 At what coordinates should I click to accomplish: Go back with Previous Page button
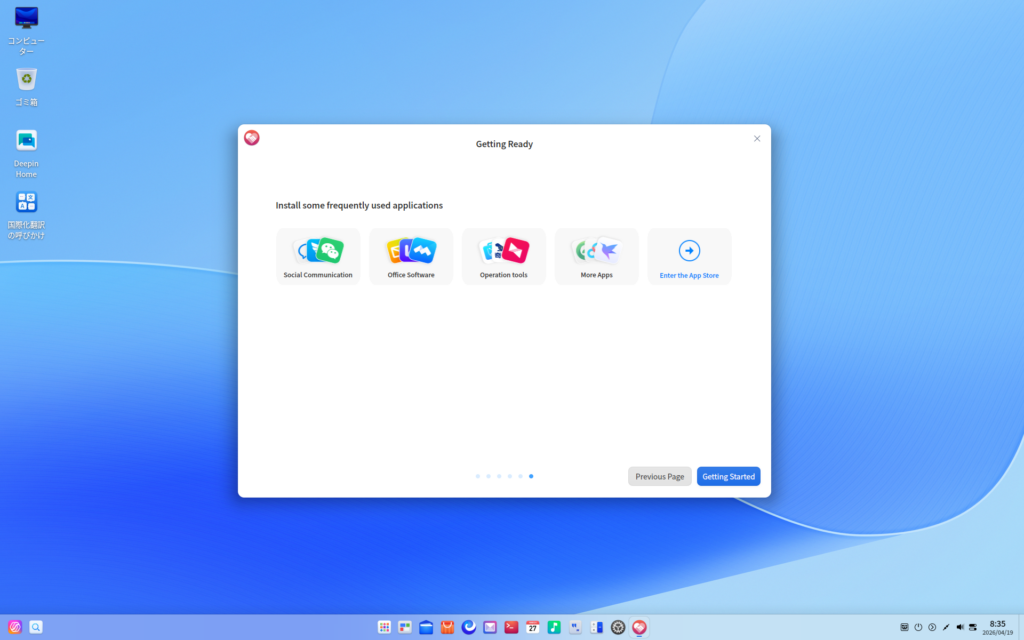[659, 477]
